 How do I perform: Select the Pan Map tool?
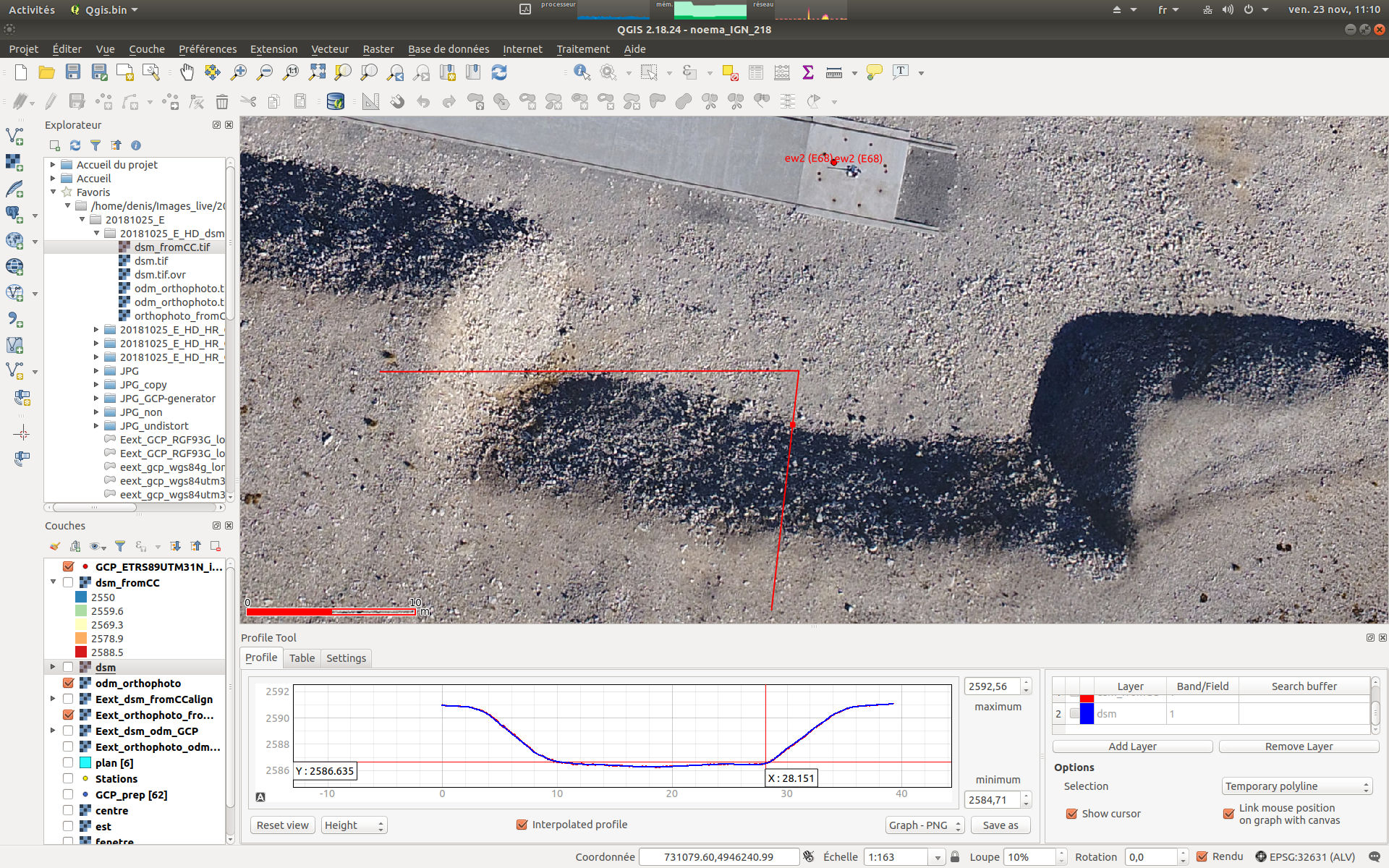[x=187, y=72]
